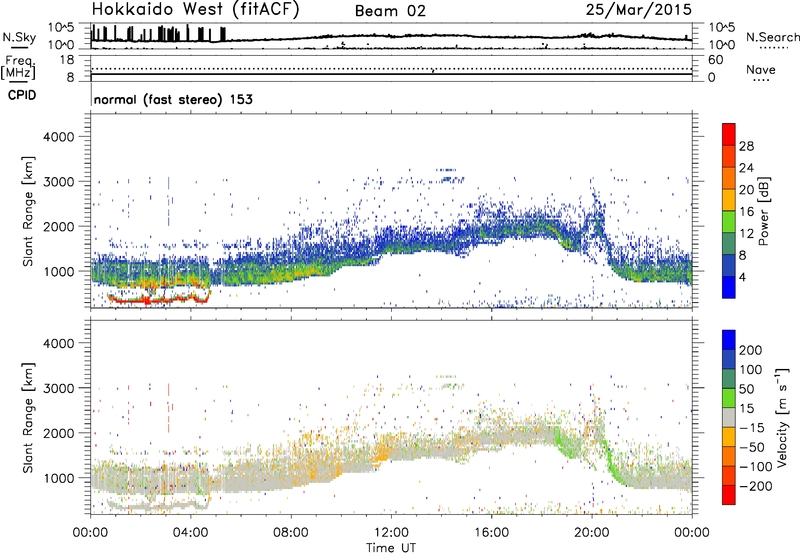Click the "−15" label on velocity colorbar
The height and width of the screenshot is (554, 800).
coord(752,428)
